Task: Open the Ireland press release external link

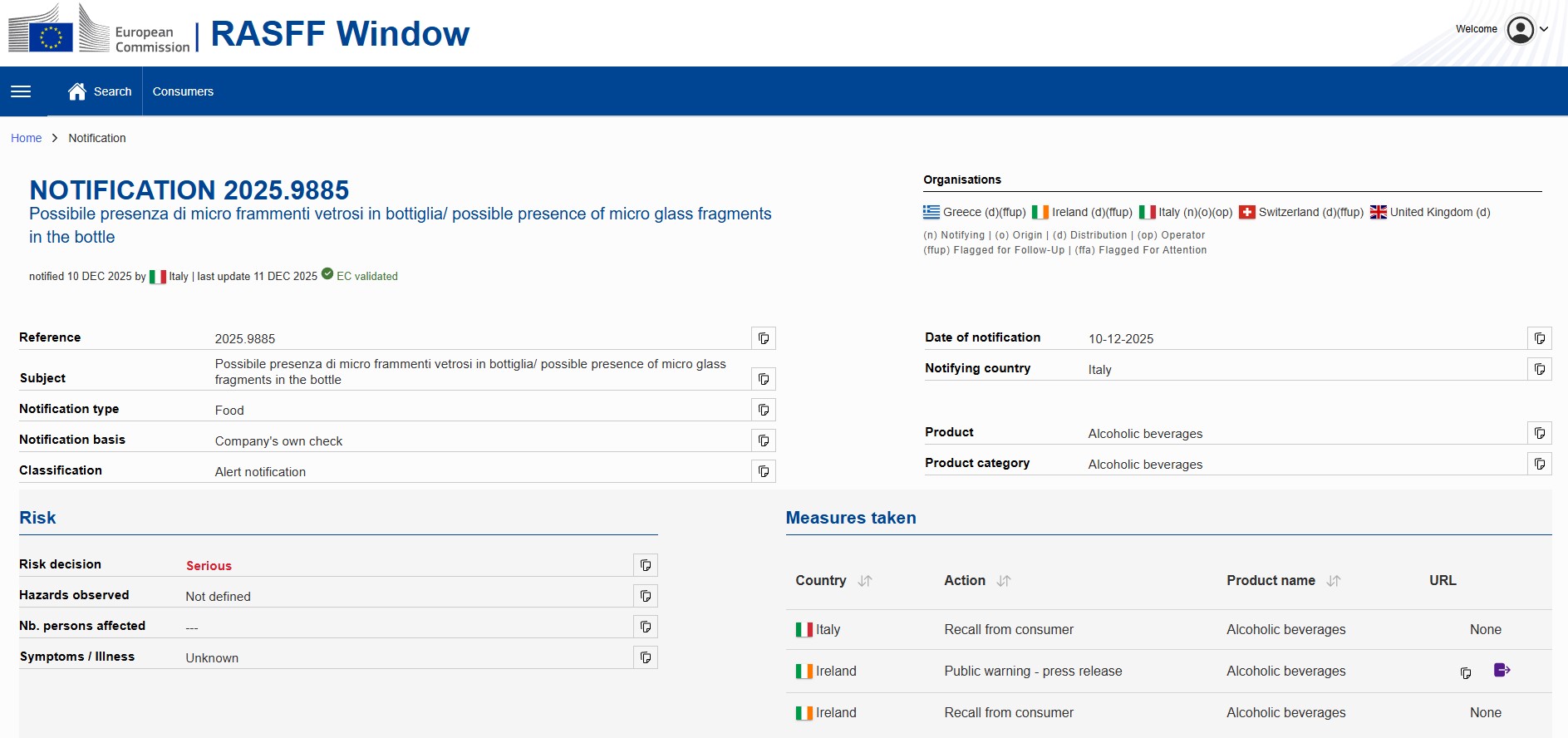Action: [1502, 670]
